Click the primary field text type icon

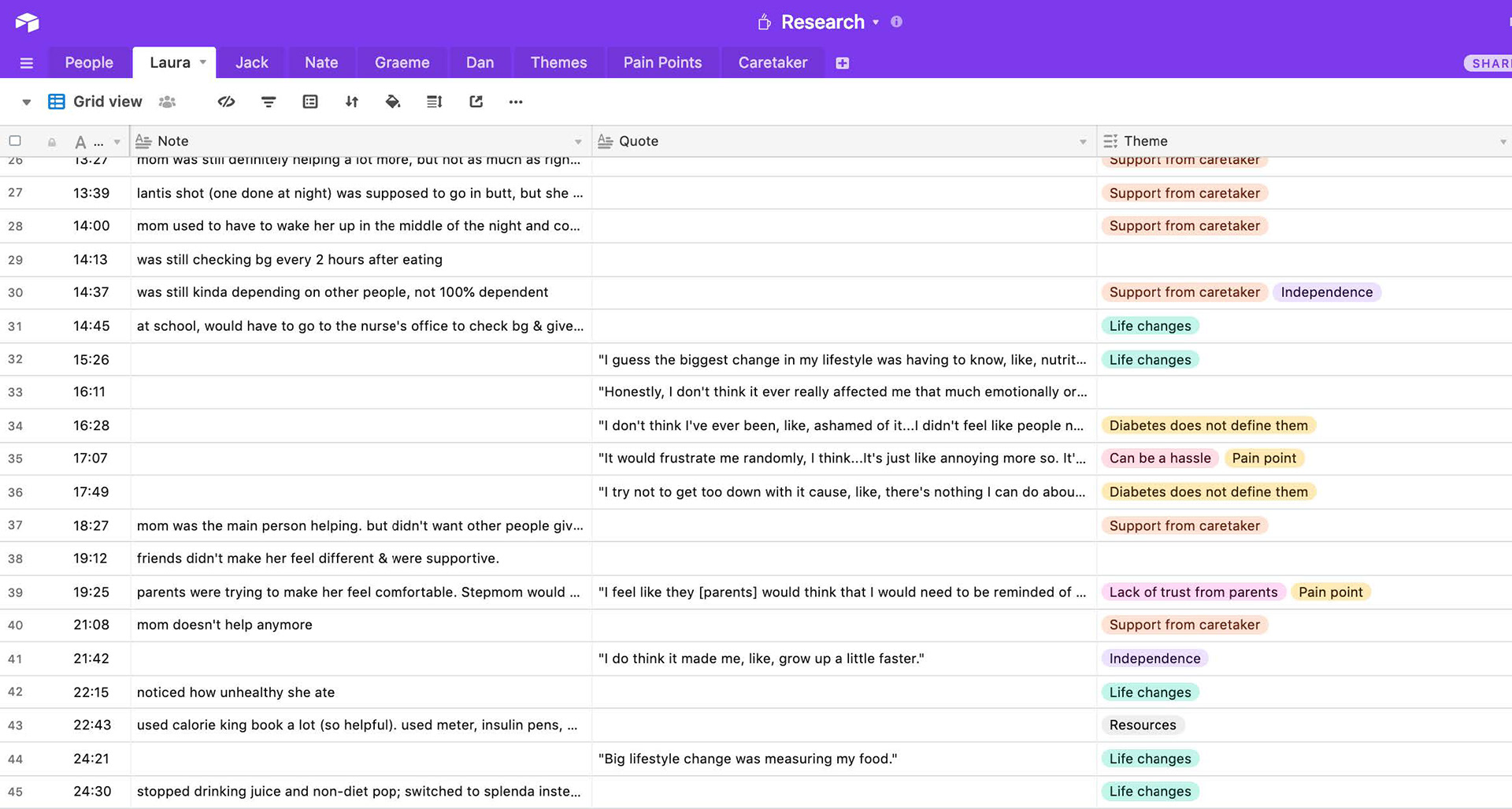[80, 142]
